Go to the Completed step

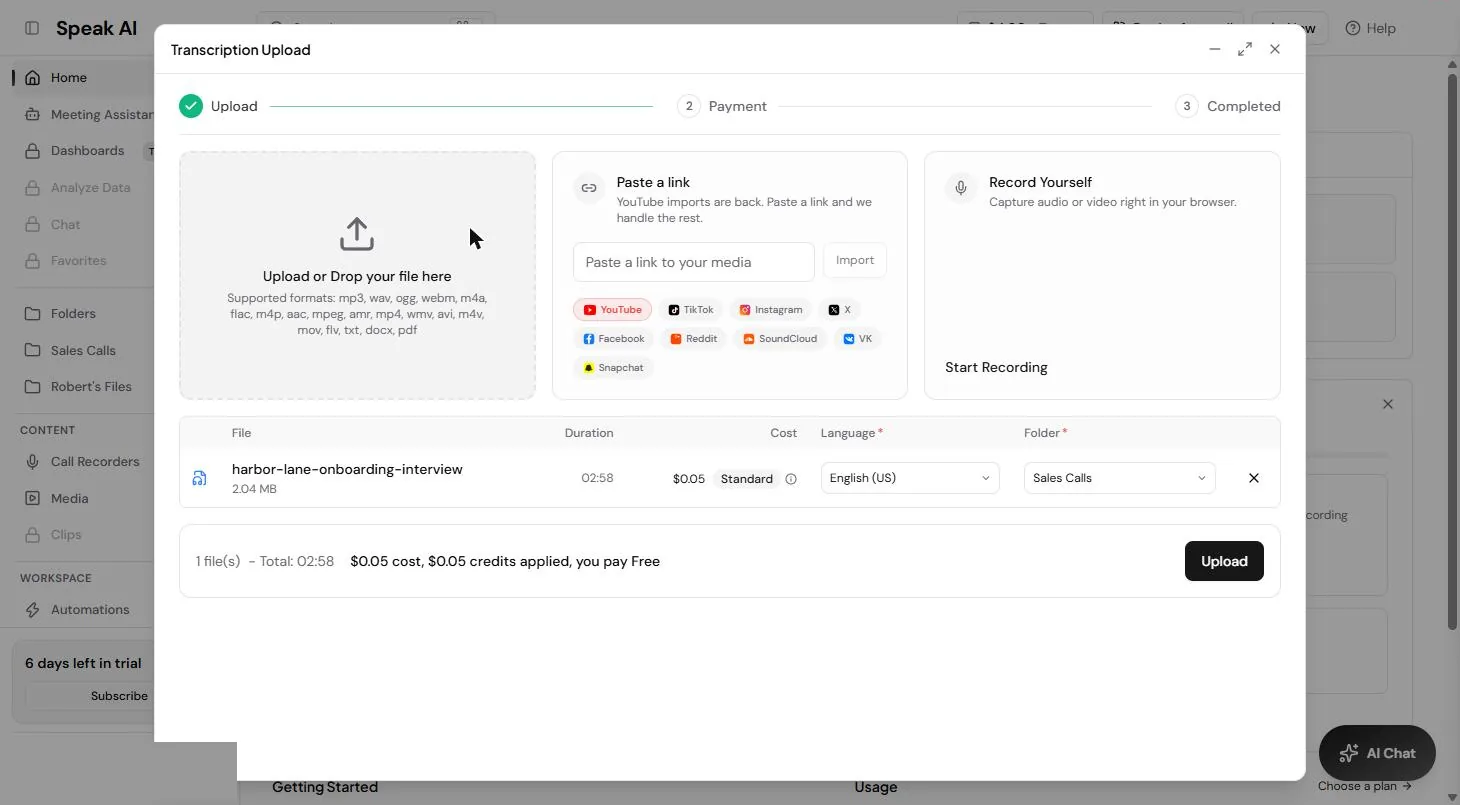(1228, 106)
